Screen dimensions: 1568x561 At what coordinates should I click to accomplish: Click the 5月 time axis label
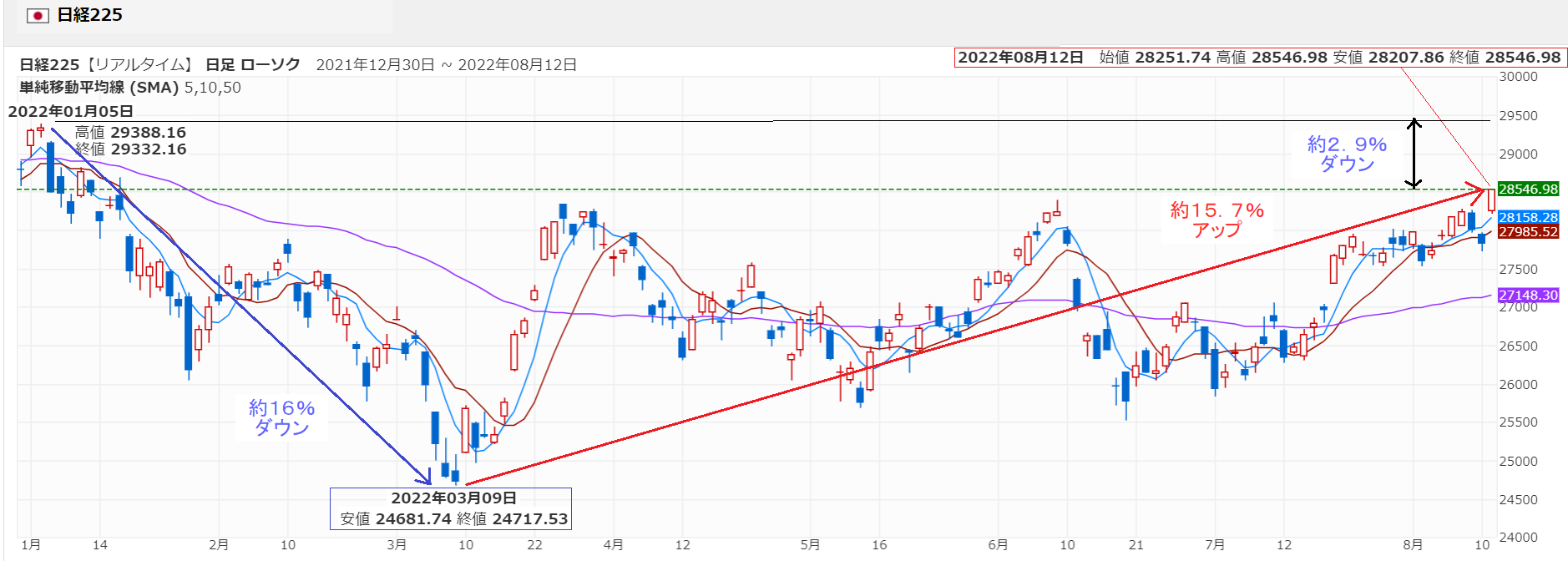tap(810, 544)
